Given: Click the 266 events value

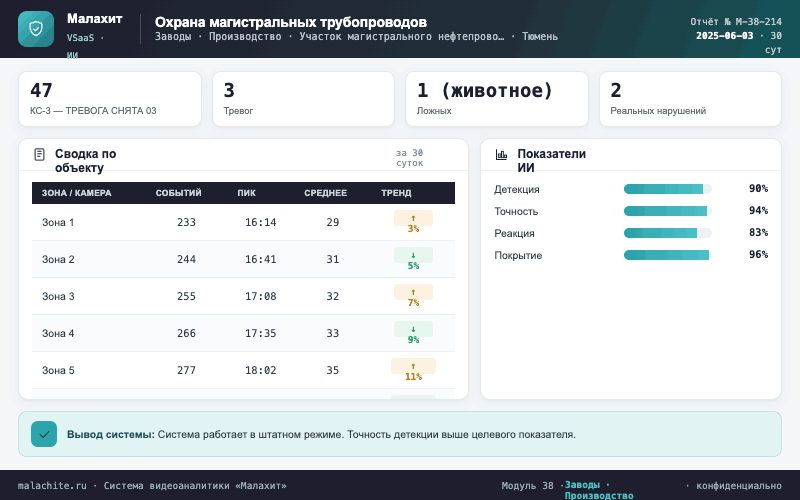Looking at the screenshot, I should click(x=186, y=333).
